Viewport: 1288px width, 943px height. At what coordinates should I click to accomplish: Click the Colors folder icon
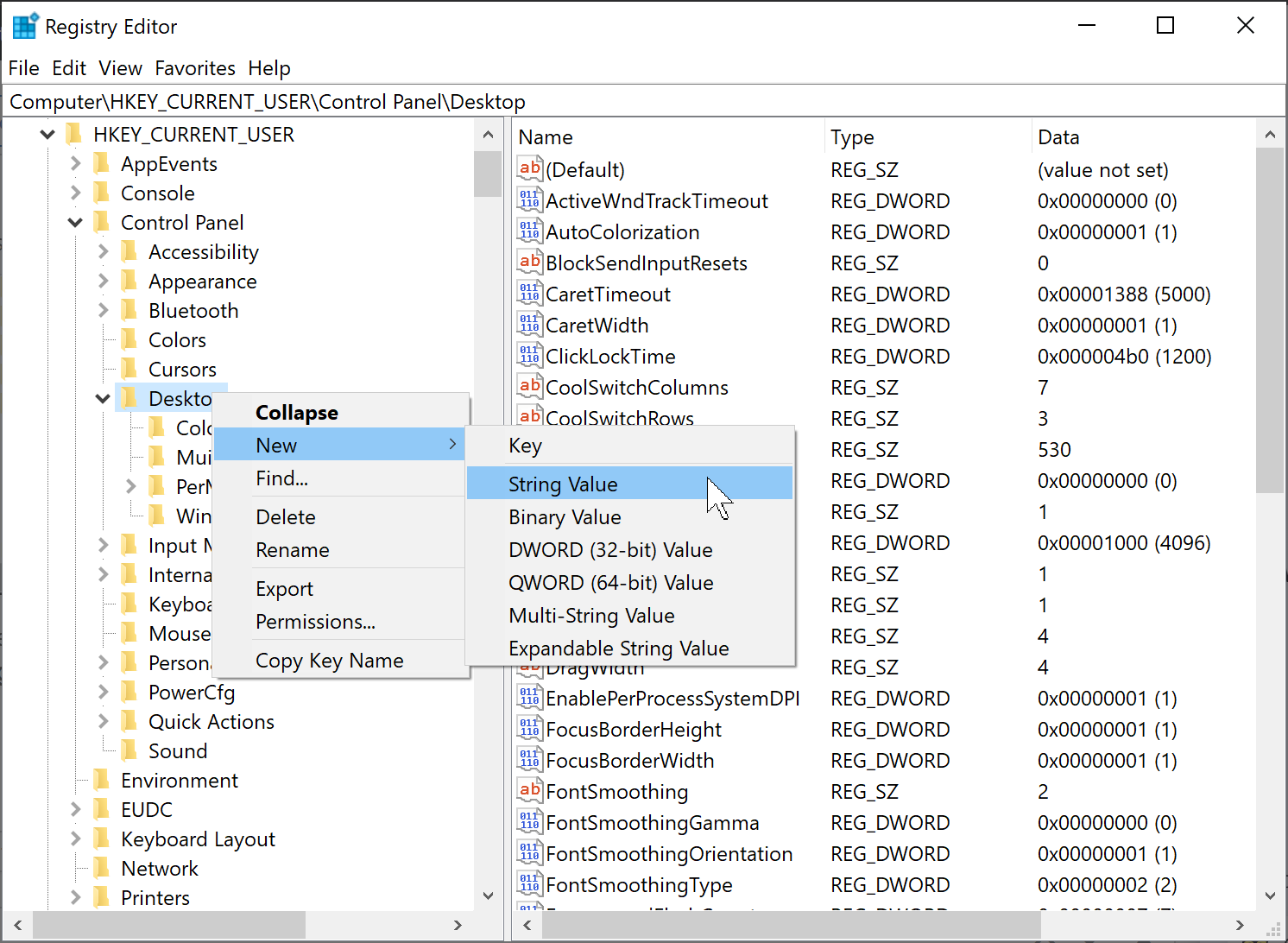129,339
